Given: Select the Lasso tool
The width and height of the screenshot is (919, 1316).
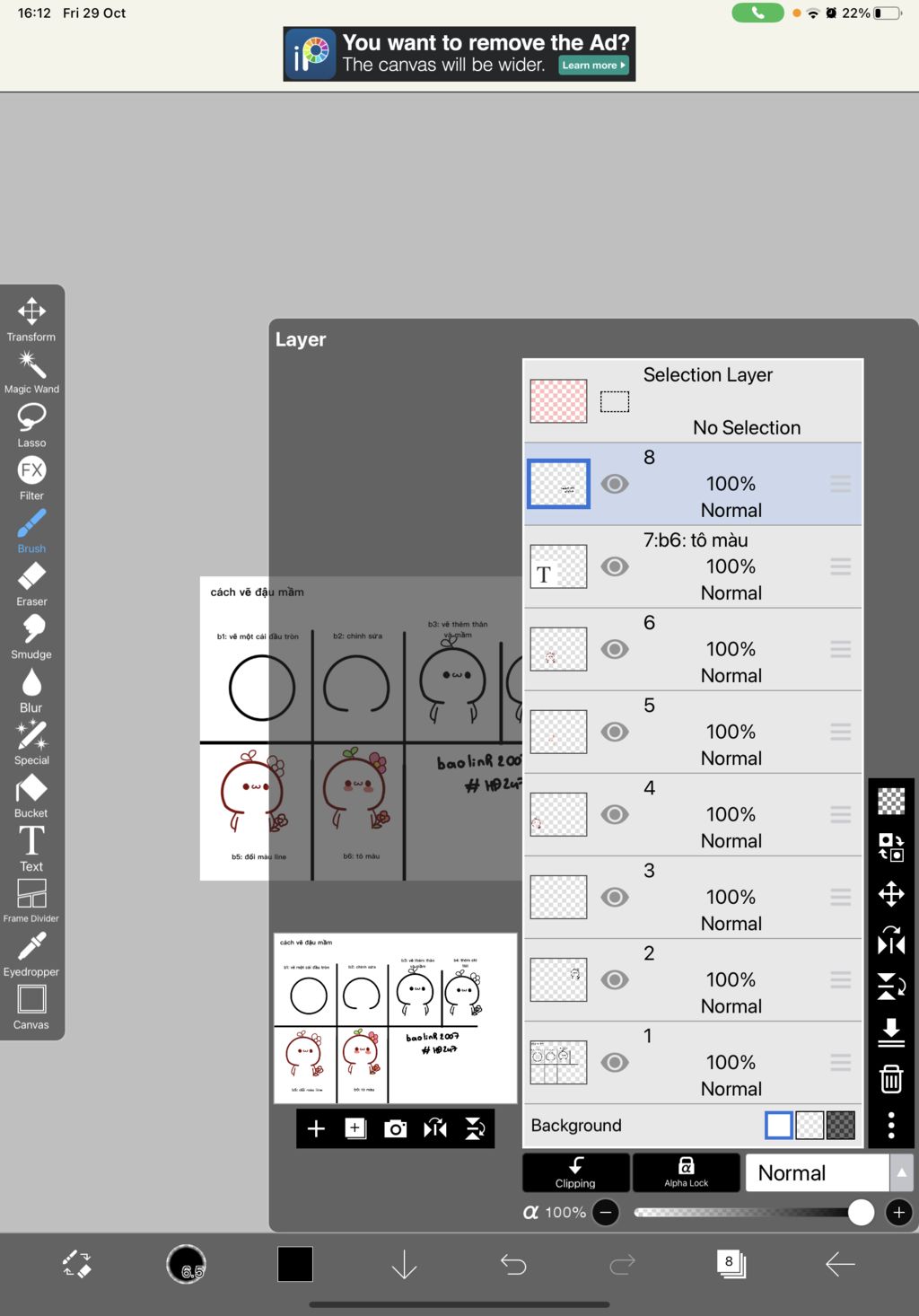Looking at the screenshot, I should click(x=31, y=425).
